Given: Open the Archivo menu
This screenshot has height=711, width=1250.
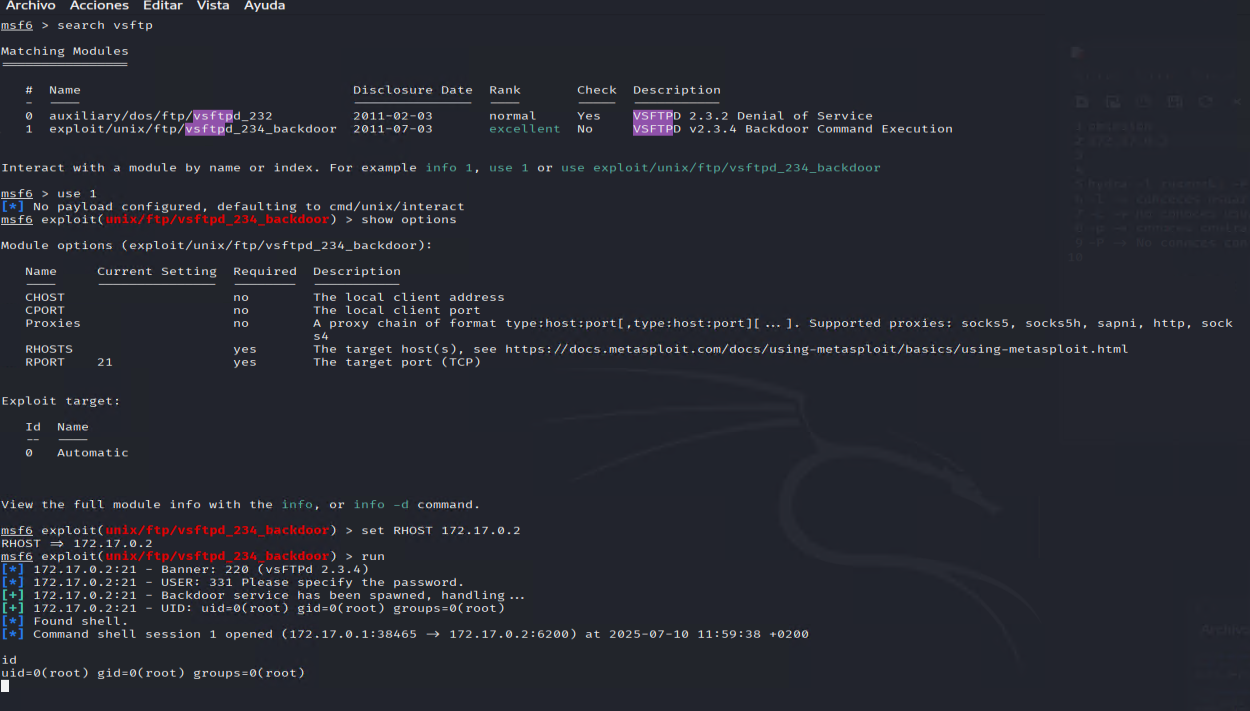Looking at the screenshot, I should tap(30, 6).
